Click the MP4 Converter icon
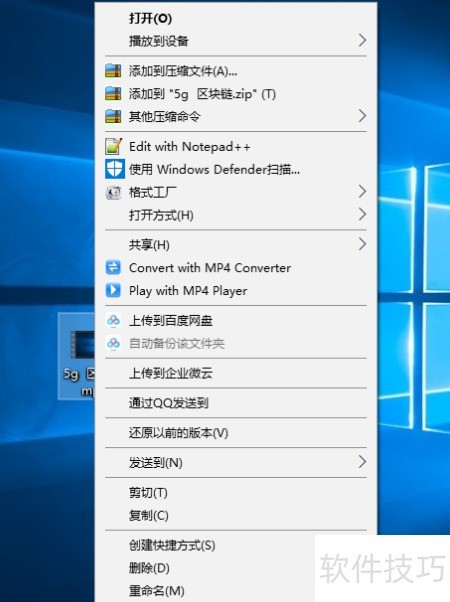Image resolution: width=450 pixels, height=602 pixels. 113,267
